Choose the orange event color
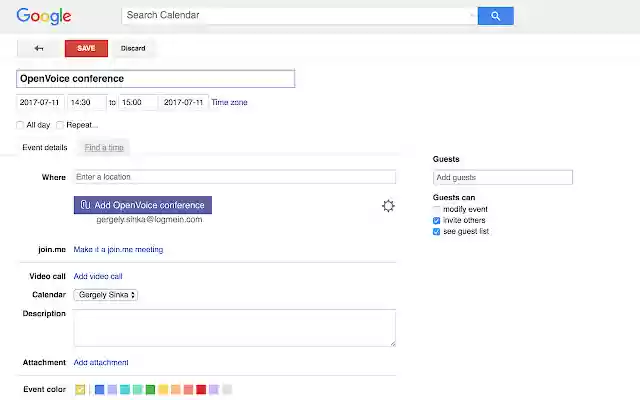The width and height of the screenshot is (640, 400). coord(176,389)
